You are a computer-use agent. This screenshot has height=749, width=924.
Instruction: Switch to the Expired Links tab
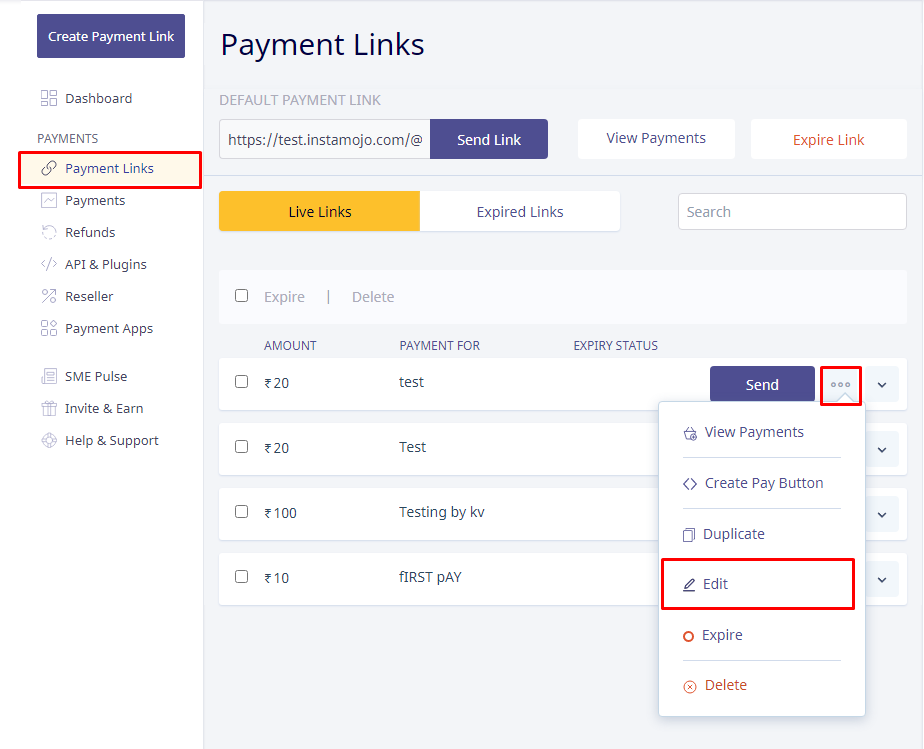pyautogui.click(x=520, y=212)
